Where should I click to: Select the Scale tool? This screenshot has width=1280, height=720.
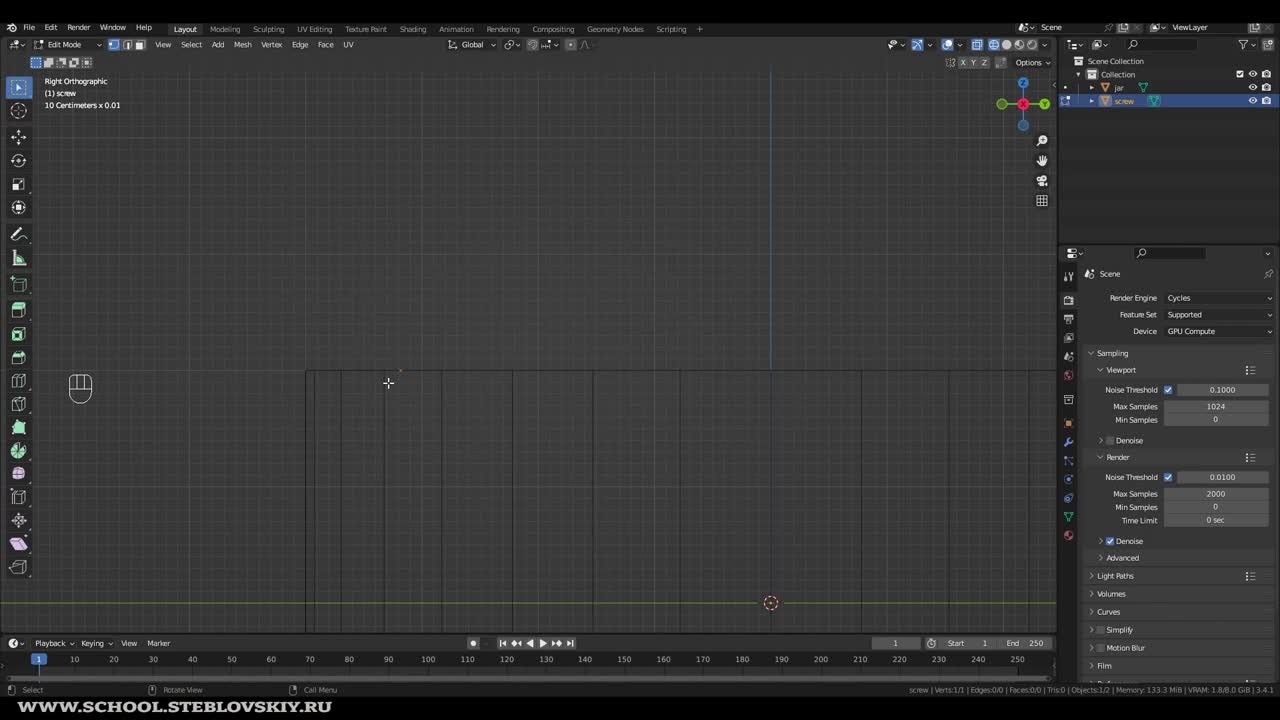[x=18, y=184]
